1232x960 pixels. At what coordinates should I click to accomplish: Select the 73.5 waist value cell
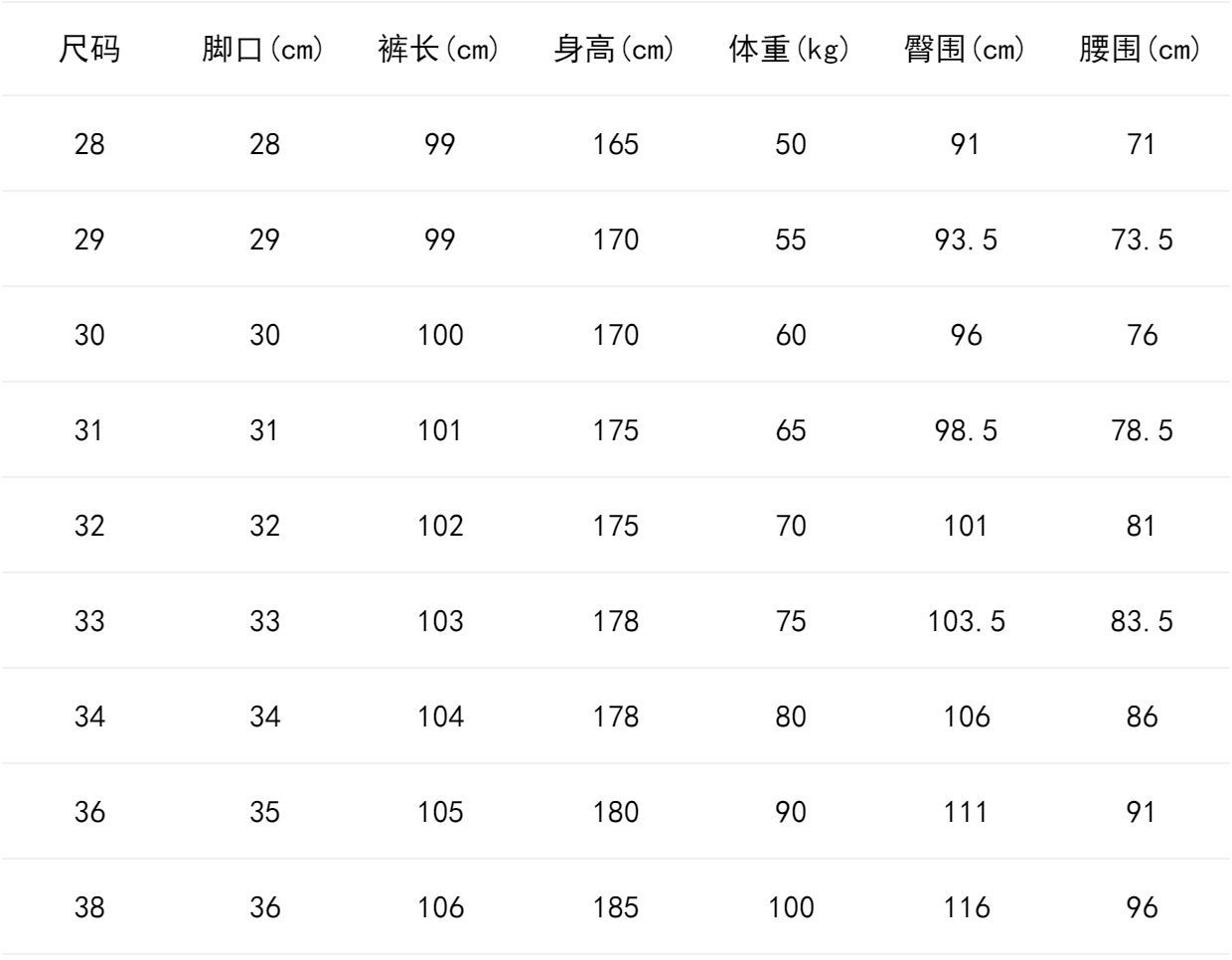click(x=1142, y=240)
